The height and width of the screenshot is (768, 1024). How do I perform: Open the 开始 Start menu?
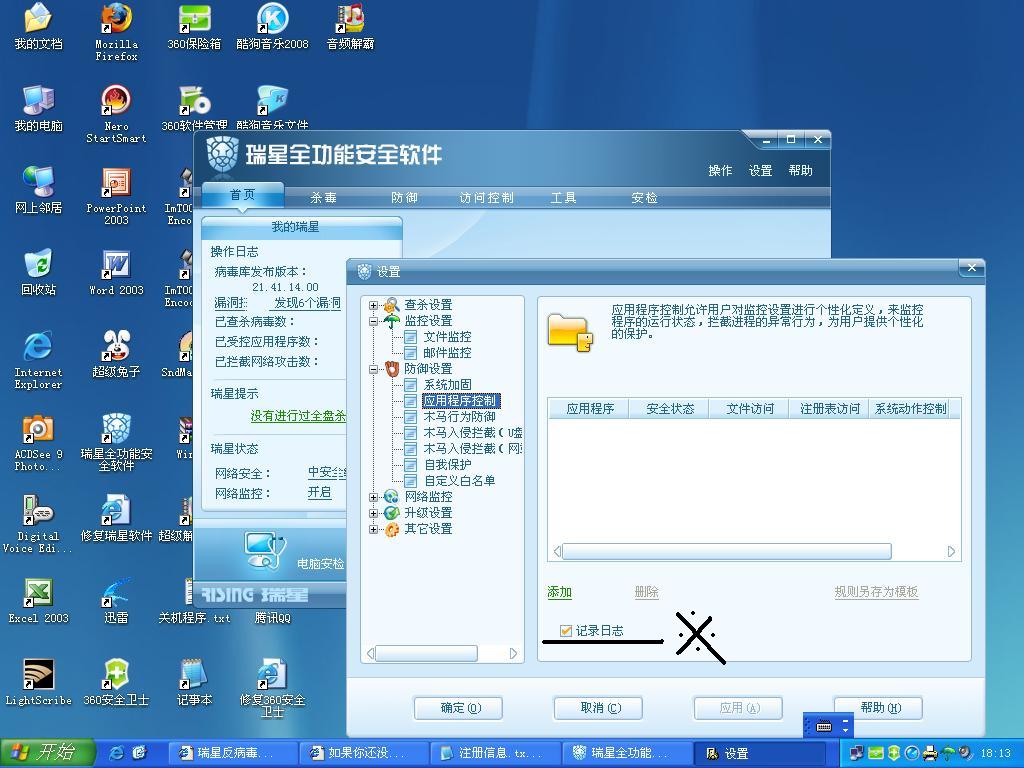click(x=48, y=753)
